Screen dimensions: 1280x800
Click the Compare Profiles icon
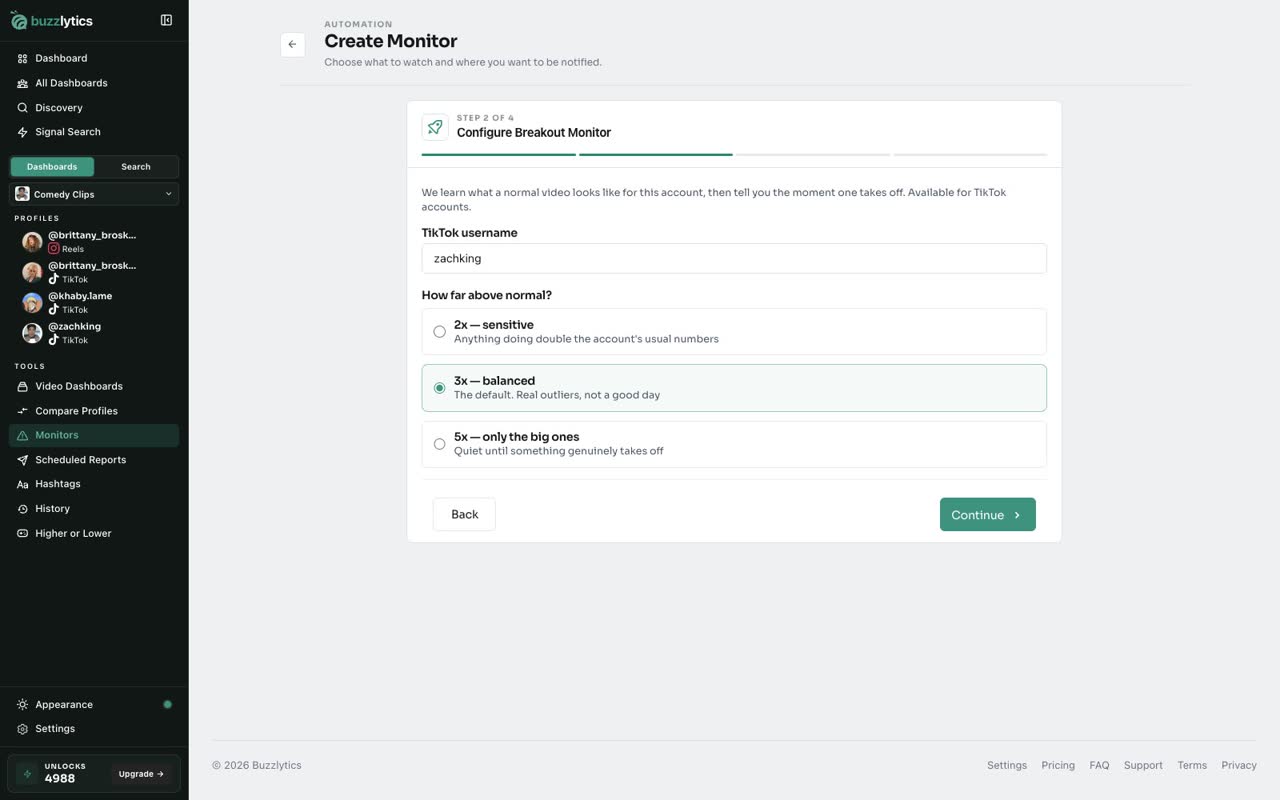click(23, 411)
